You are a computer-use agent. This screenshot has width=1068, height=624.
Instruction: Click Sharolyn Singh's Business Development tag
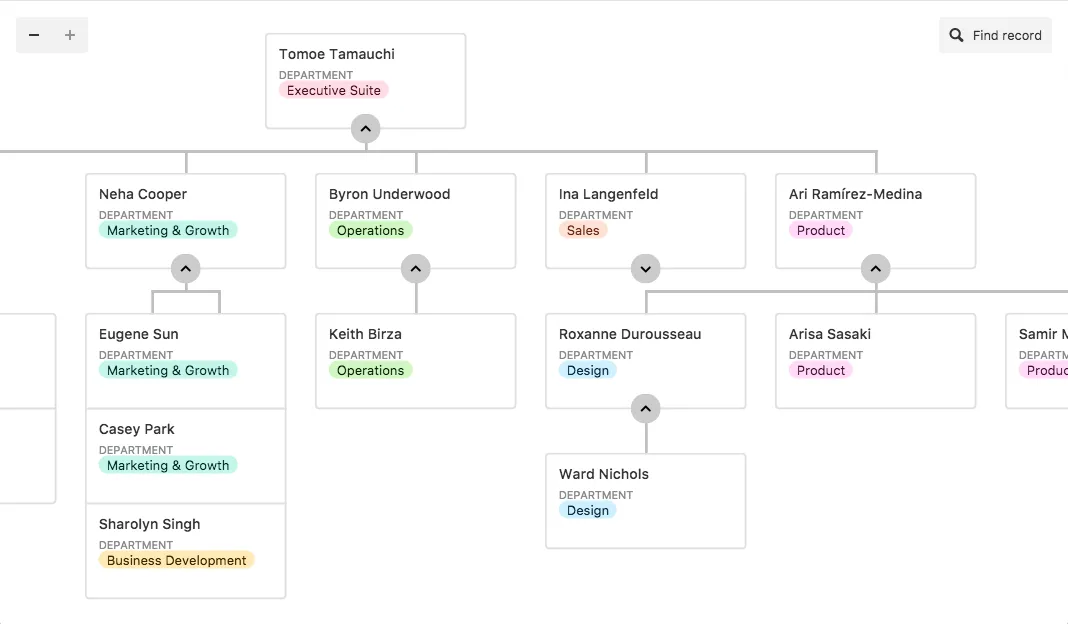coord(176,560)
